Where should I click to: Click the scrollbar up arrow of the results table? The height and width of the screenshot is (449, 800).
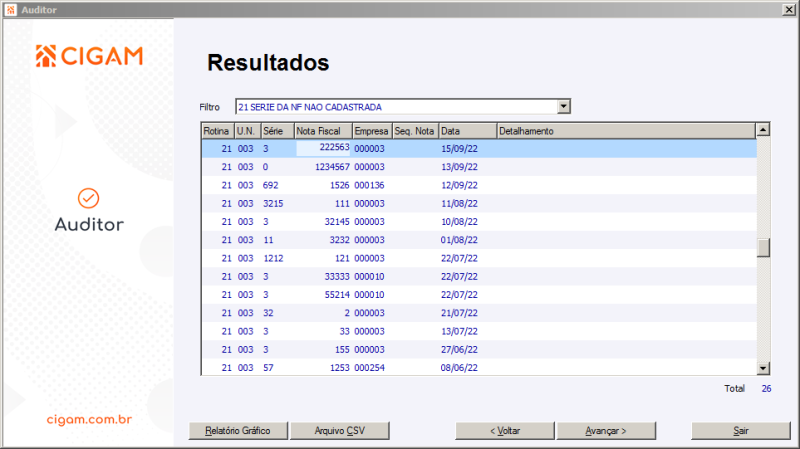(763, 130)
